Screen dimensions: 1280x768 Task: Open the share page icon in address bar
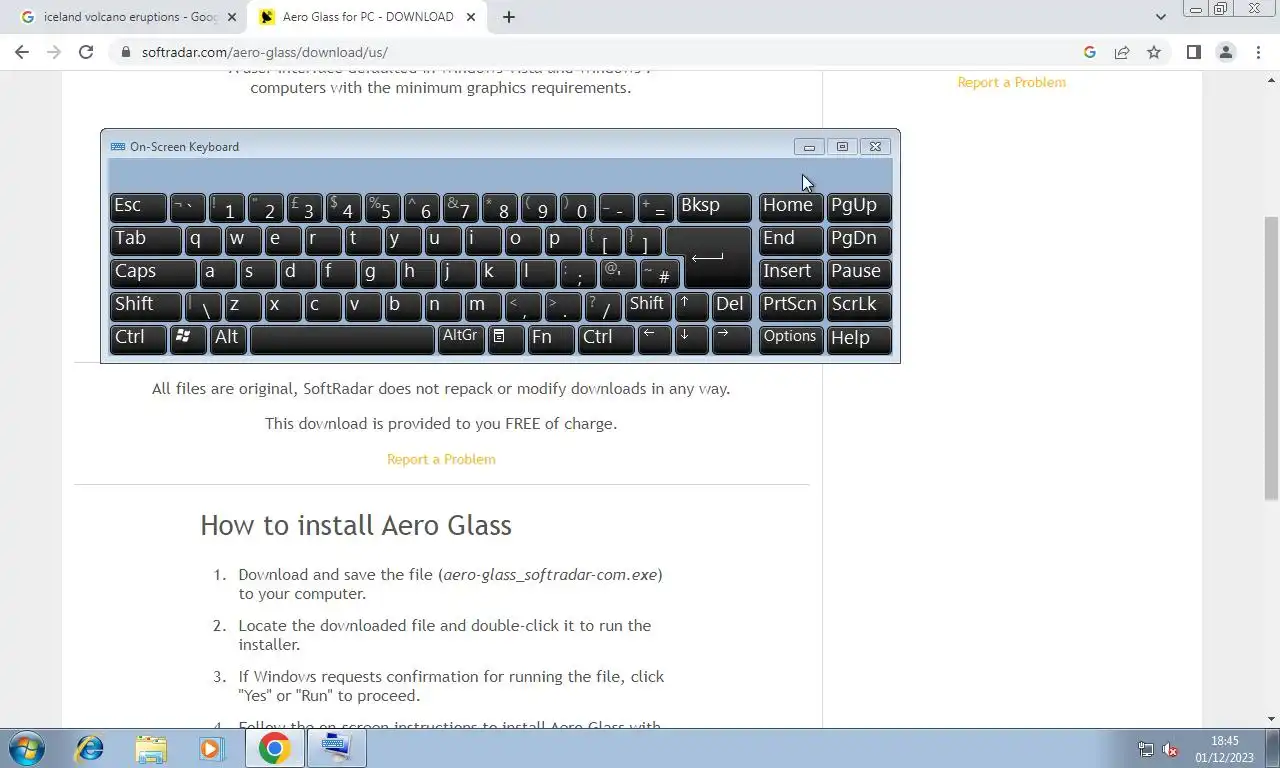(1122, 52)
